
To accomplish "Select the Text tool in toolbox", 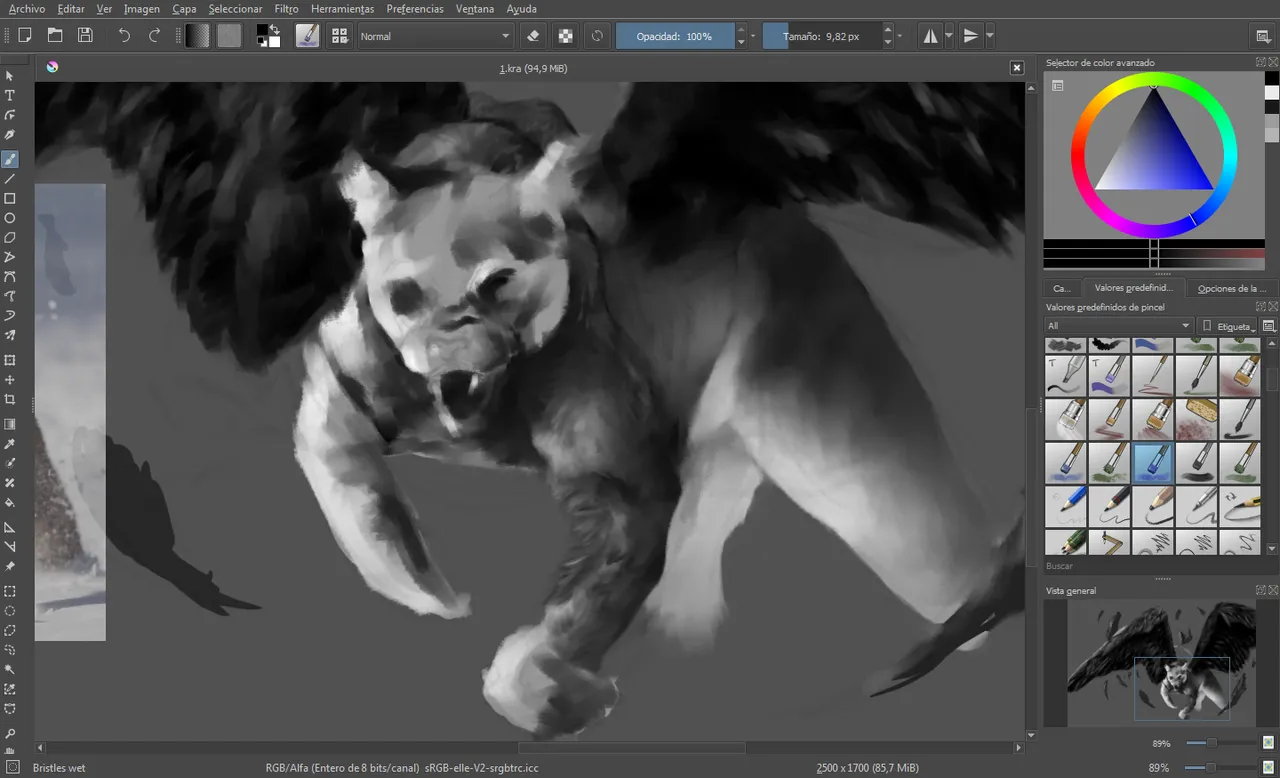I will 10,95.
